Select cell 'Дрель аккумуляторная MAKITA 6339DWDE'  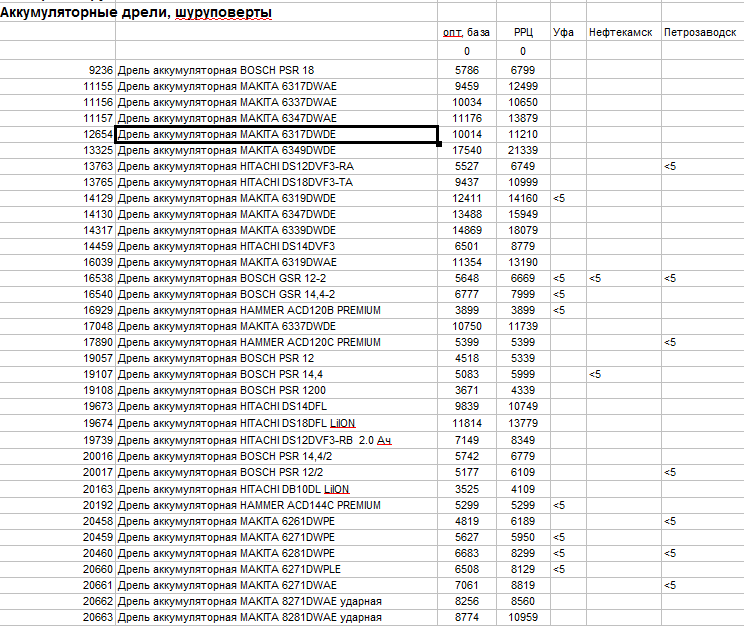(276, 230)
